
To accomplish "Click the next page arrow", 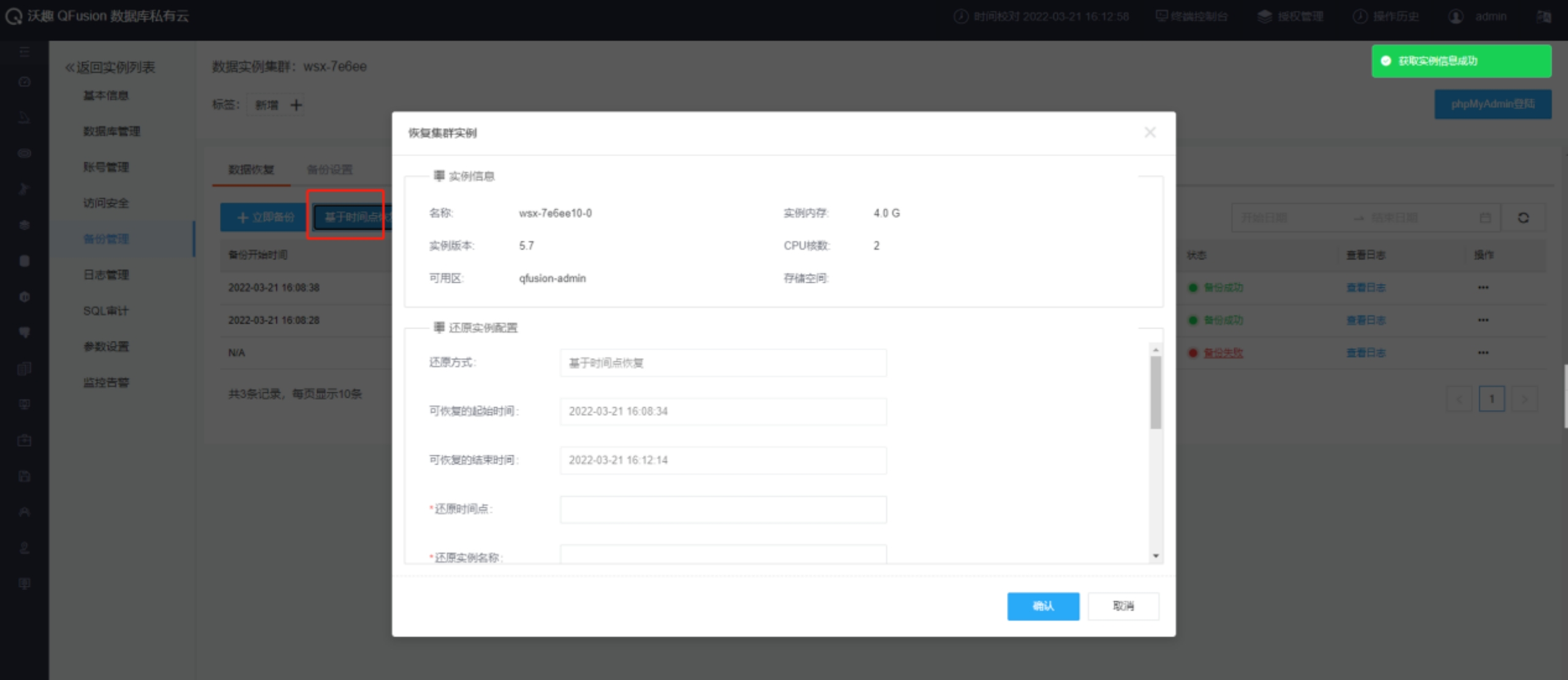I will (1525, 399).
